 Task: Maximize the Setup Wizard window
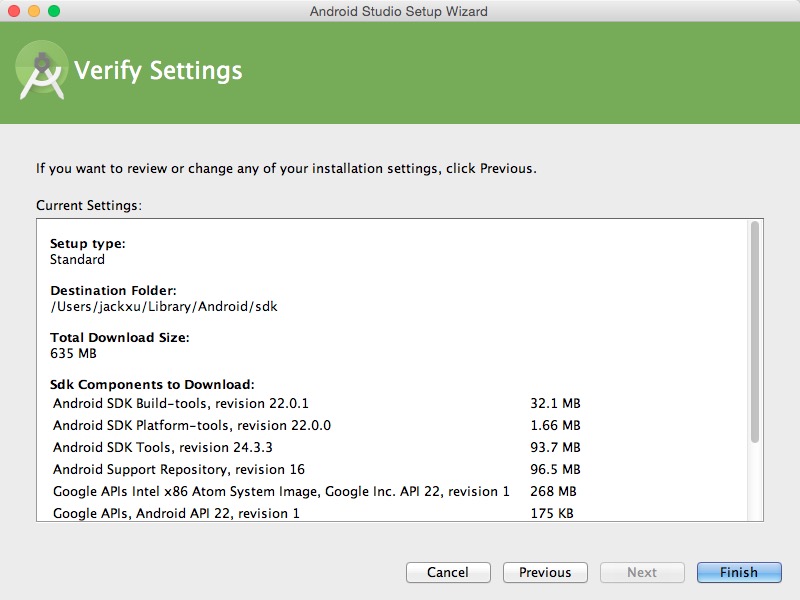coord(54,11)
